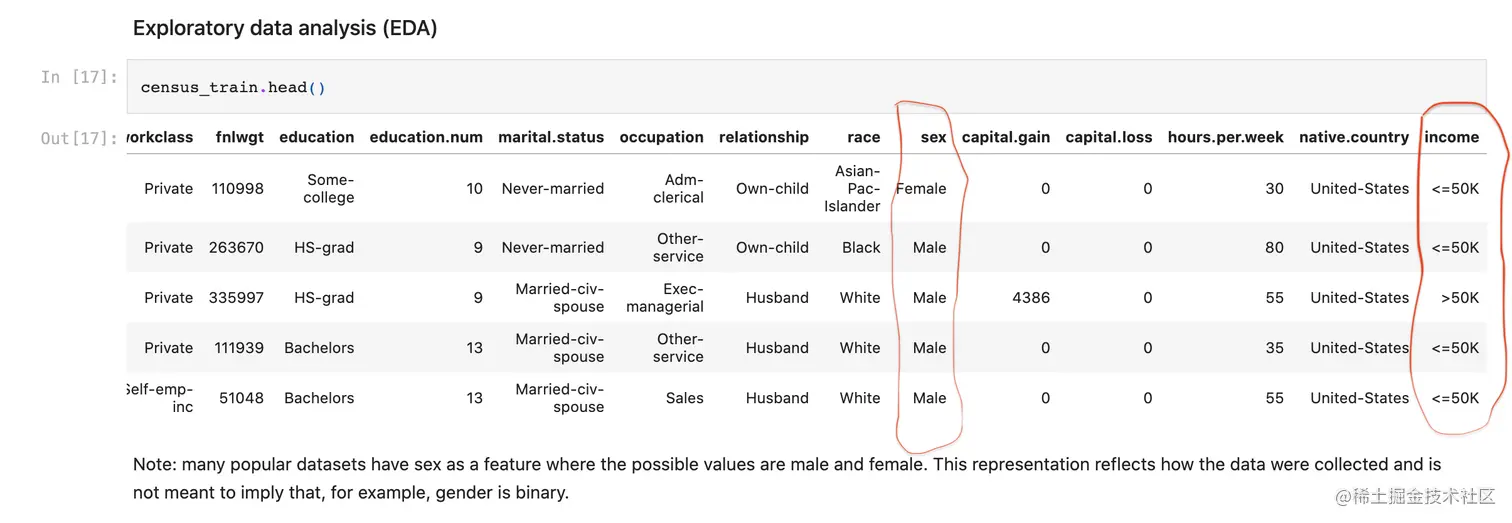
Task: Click the race column header
Action: [x=863, y=137]
